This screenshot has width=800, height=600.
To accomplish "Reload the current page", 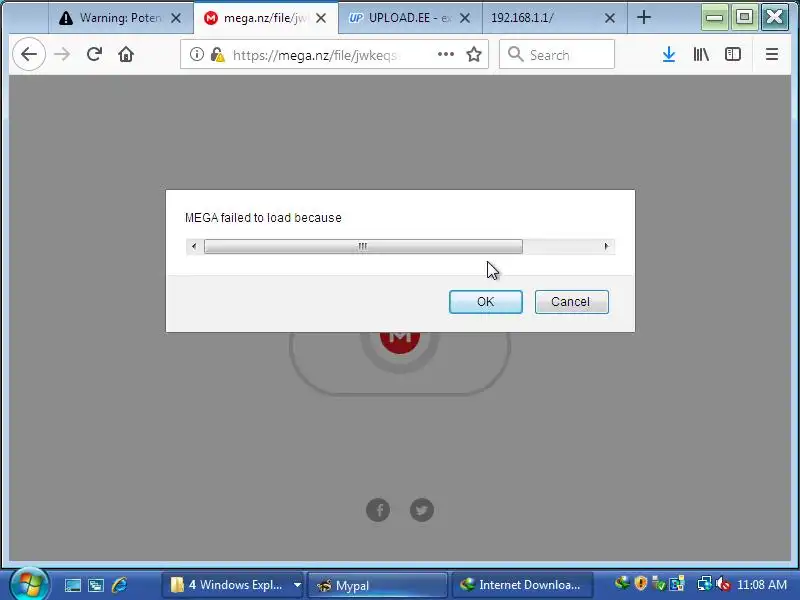I will 94,54.
